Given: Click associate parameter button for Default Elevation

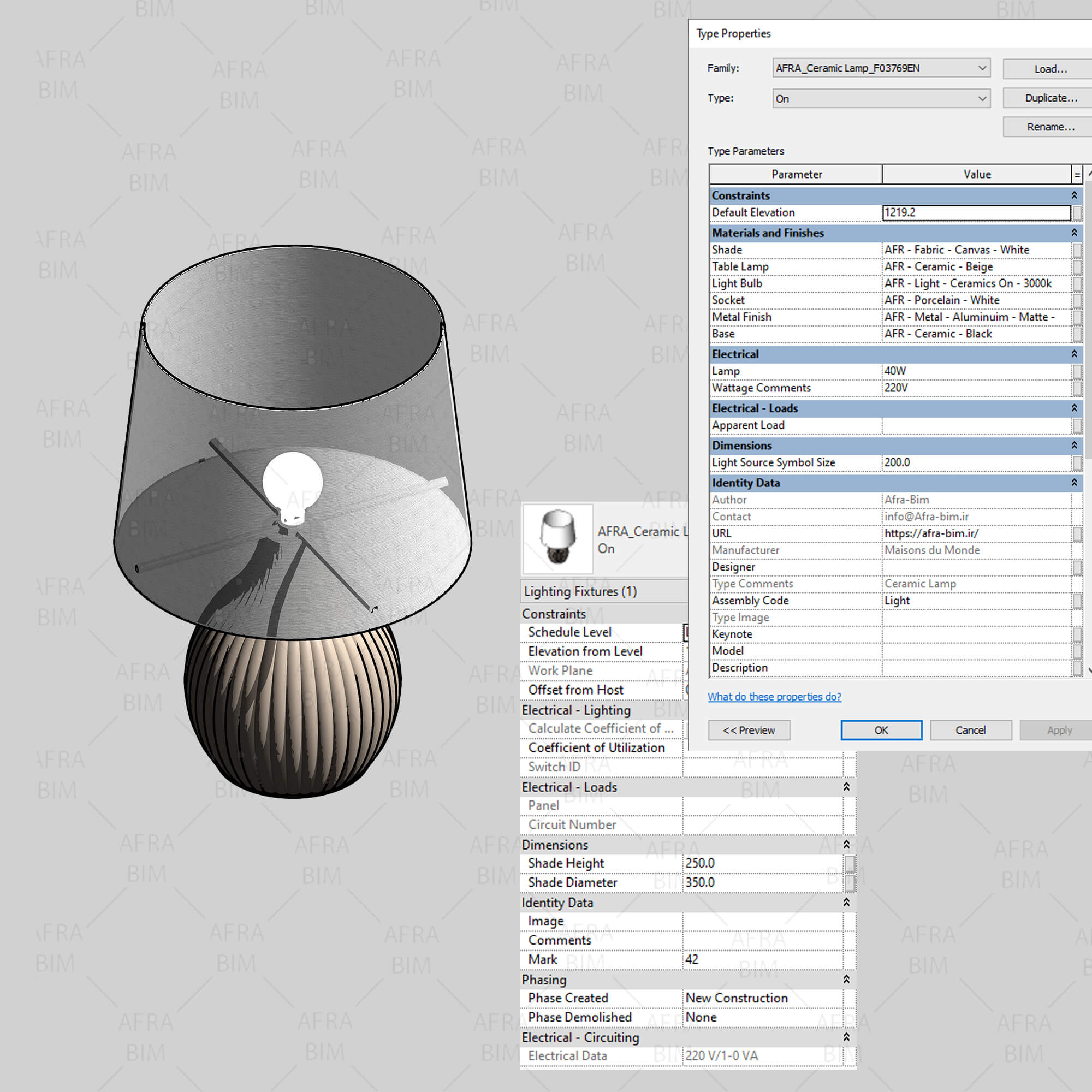Looking at the screenshot, I should (1077, 213).
